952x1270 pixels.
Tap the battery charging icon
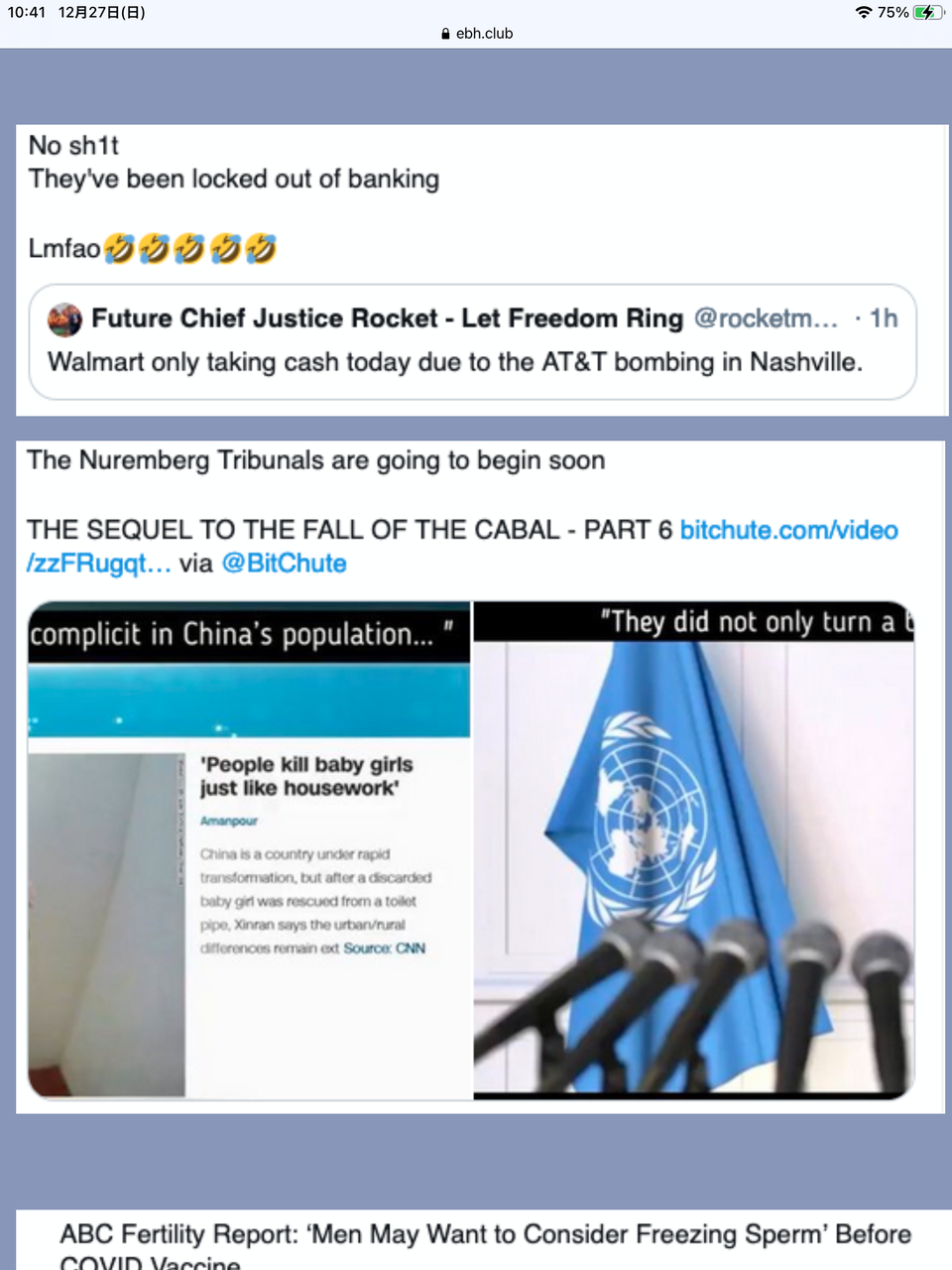click(x=928, y=12)
